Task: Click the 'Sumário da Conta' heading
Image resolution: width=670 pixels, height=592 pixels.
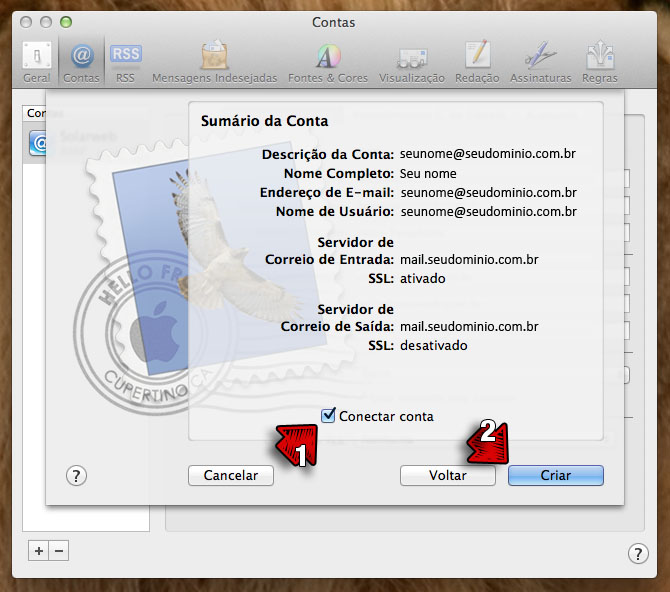Action: (x=264, y=121)
